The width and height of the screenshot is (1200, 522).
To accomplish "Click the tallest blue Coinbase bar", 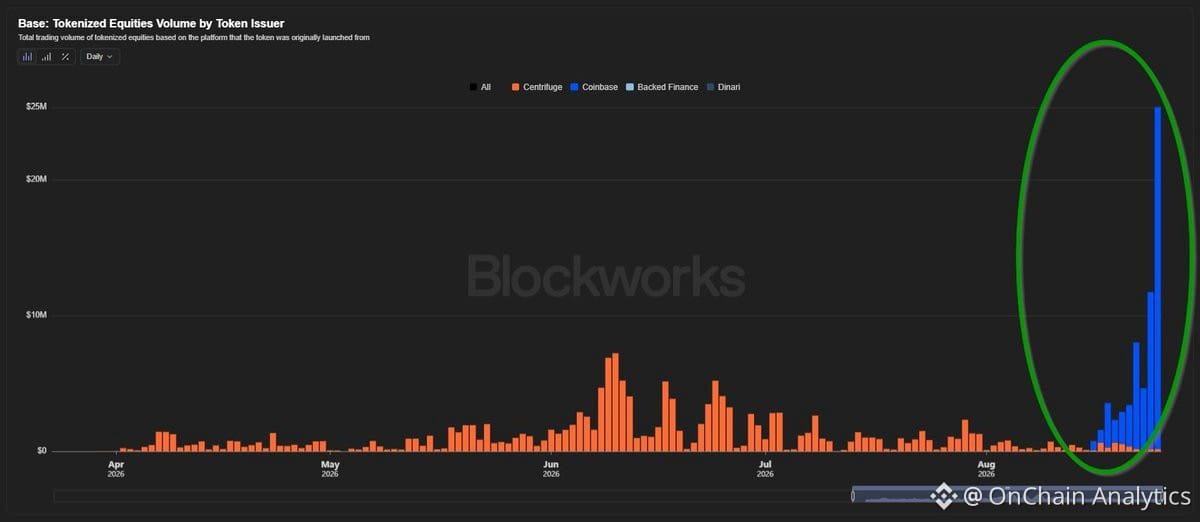I will [x=1158, y=277].
